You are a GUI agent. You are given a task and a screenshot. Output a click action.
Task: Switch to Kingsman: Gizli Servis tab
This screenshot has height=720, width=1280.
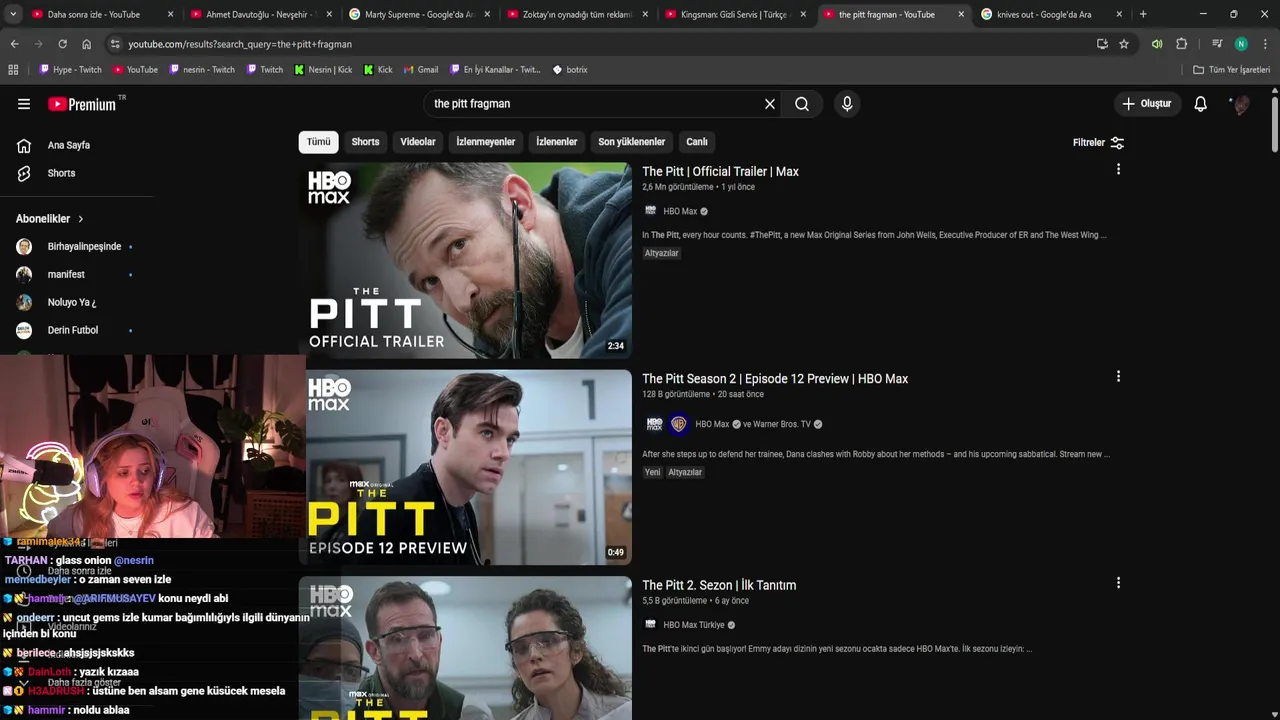[x=733, y=14]
